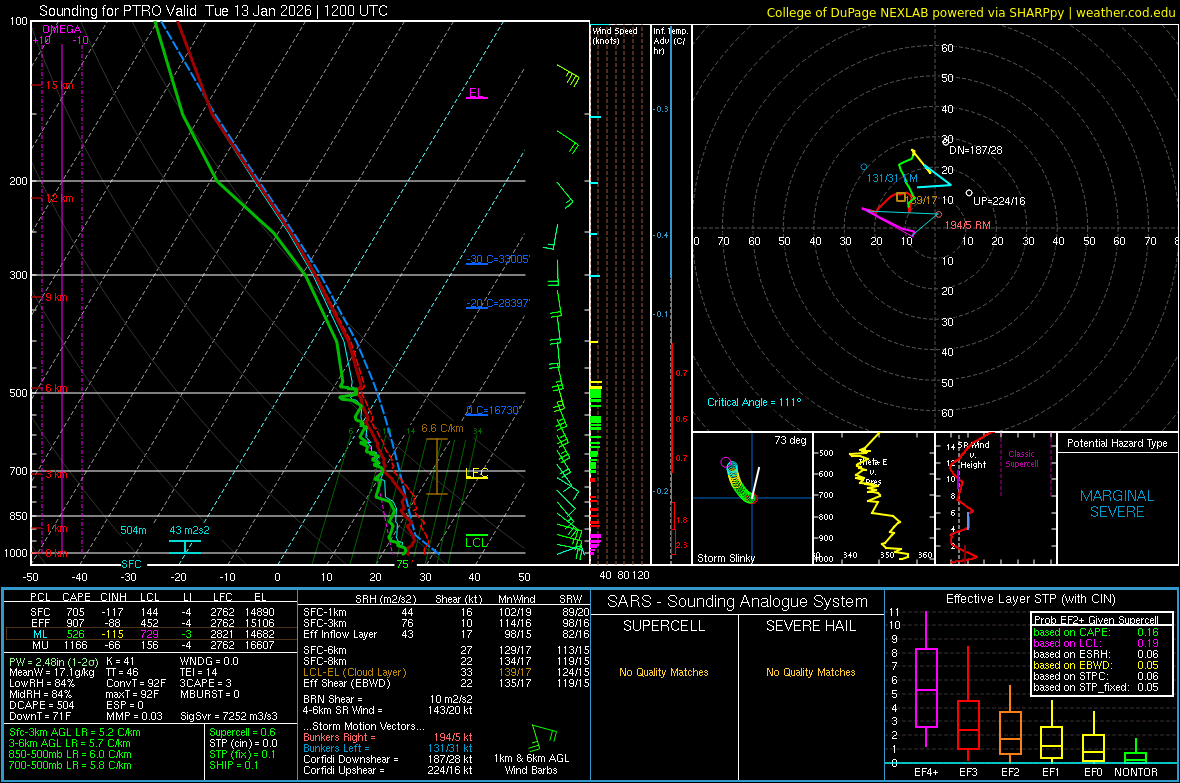The width and height of the screenshot is (1180, 783).
Task: Select the magenta EL level marker
Action: 476,93
